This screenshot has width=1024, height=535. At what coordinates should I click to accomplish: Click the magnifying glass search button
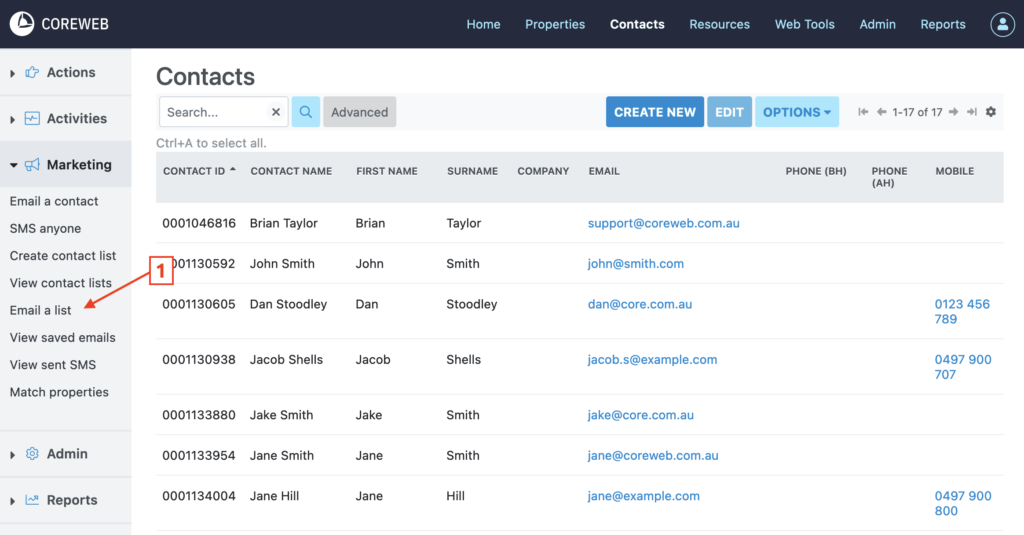tap(306, 112)
